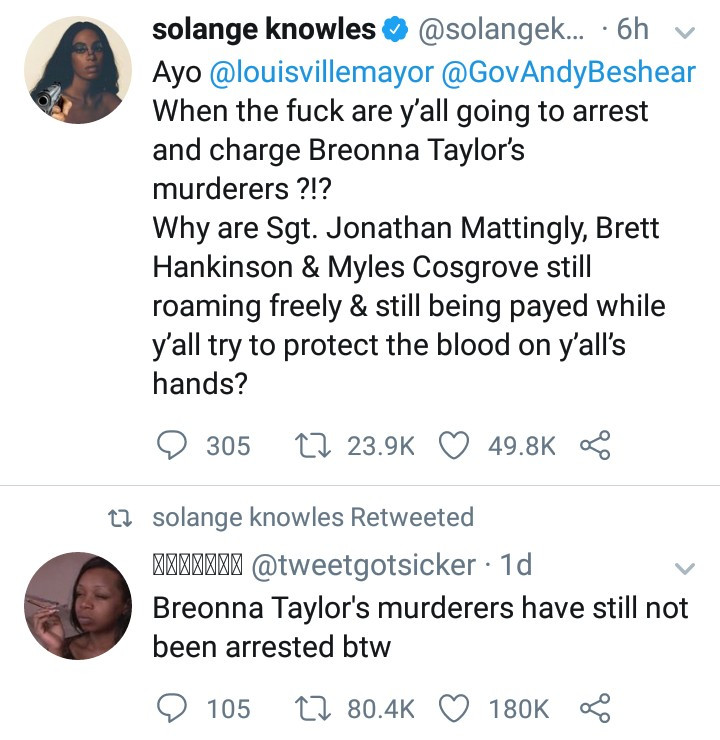
Task: Like the tweet with 180K likes
Action: pos(454,708)
